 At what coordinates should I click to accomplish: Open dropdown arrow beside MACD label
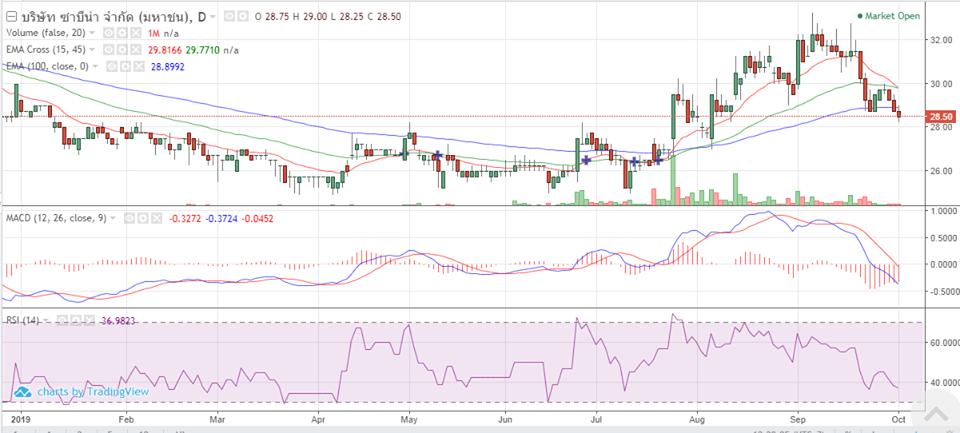click(x=115, y=218)
